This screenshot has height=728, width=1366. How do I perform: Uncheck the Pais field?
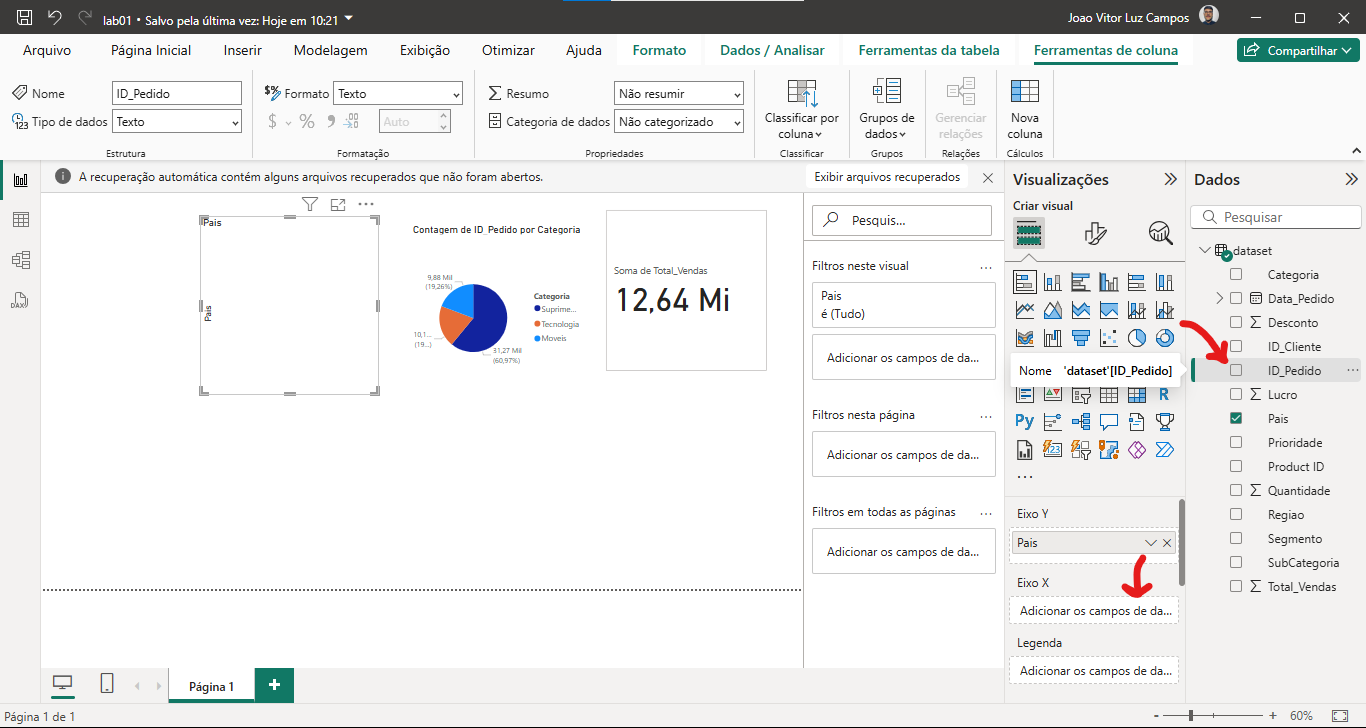(x=1236, y=419)
